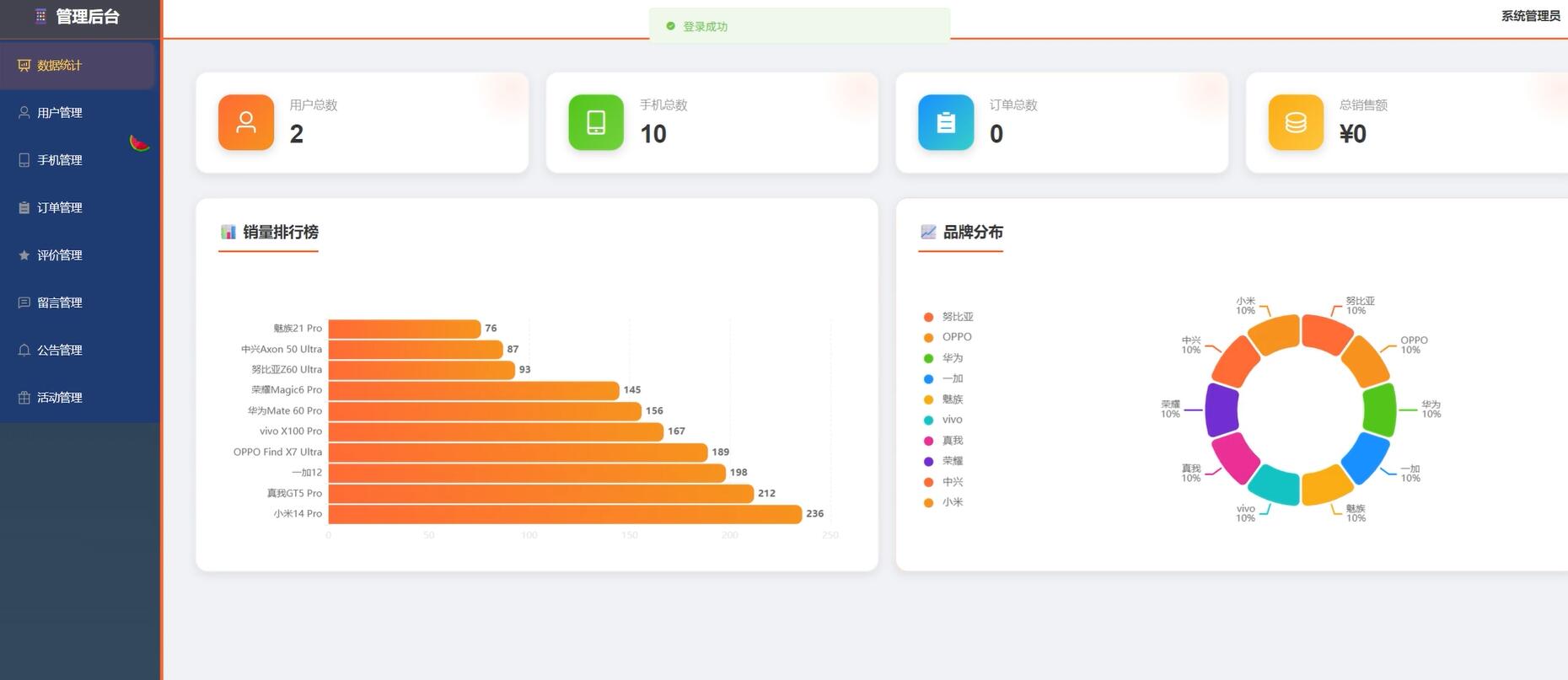Click the 荣耀Magic6 Pro bar
This screenshot has width=1568, height=680.
(474, 390)
